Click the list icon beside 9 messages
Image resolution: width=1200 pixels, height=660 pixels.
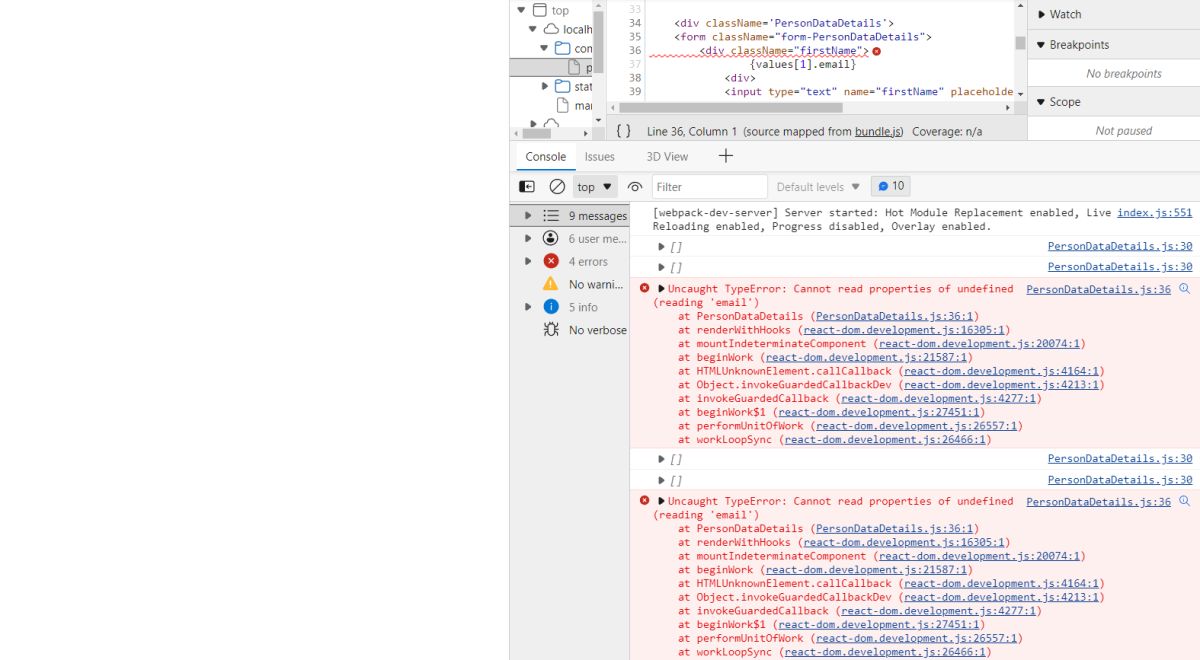pyautogui.click(x=551, y=216)
